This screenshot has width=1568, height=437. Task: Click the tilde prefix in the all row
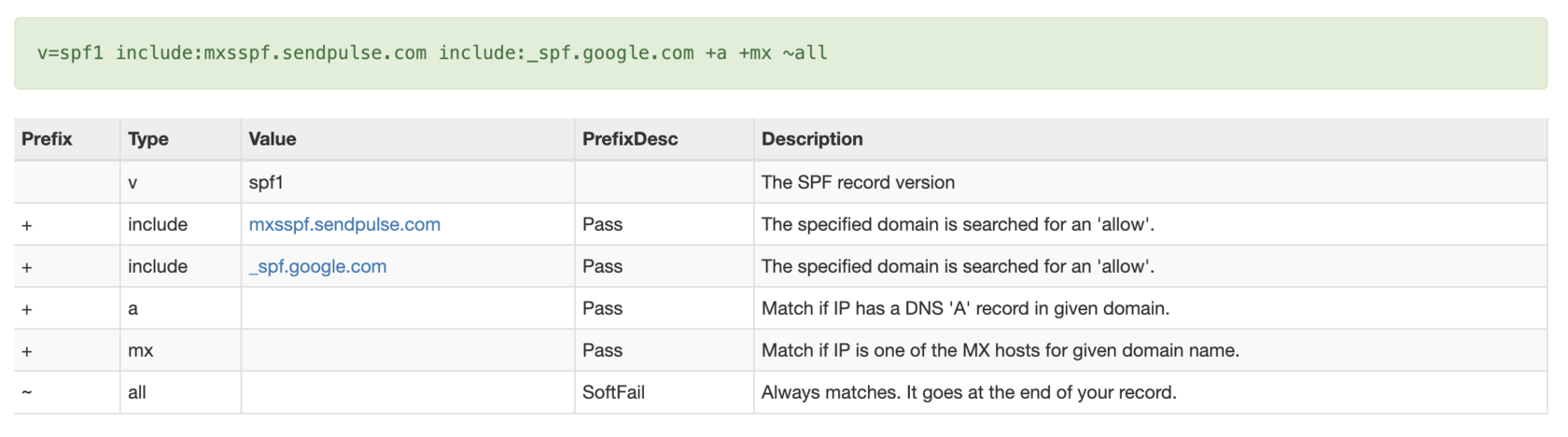pos(27,393)
